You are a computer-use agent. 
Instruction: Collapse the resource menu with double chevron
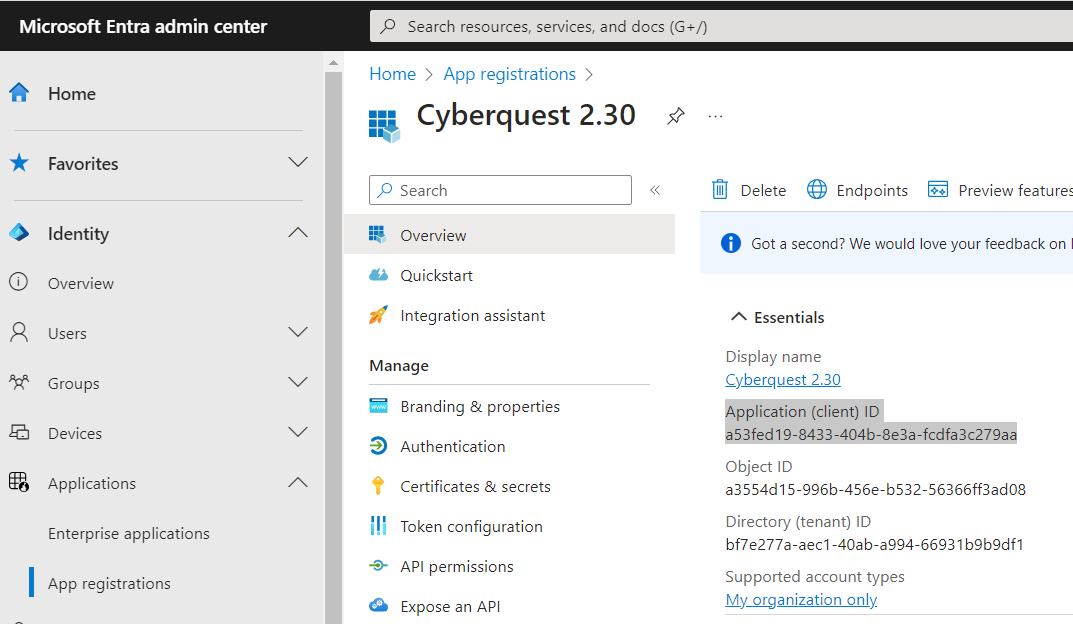coord(655,190)
